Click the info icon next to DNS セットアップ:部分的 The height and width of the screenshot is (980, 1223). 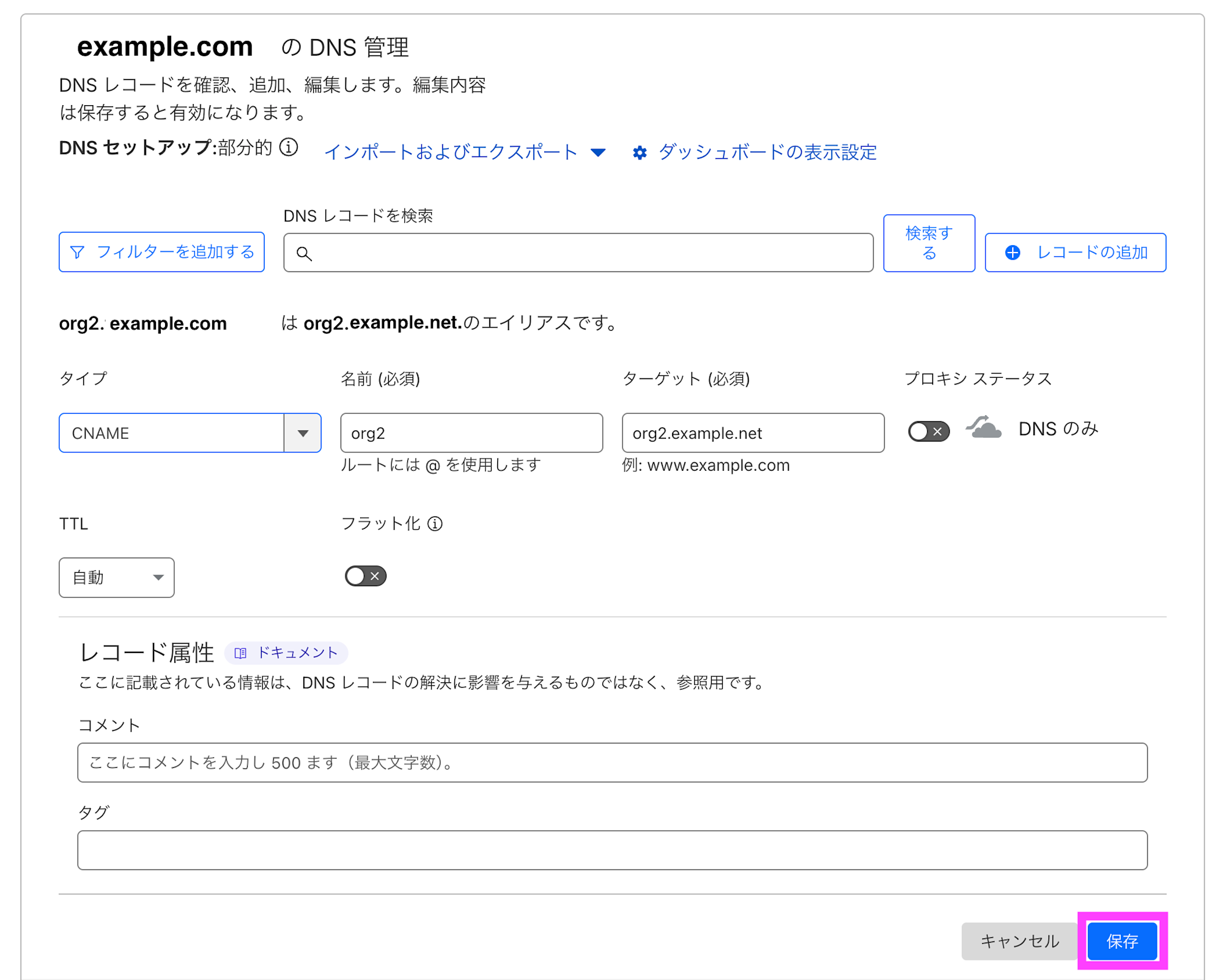[289, 148]
